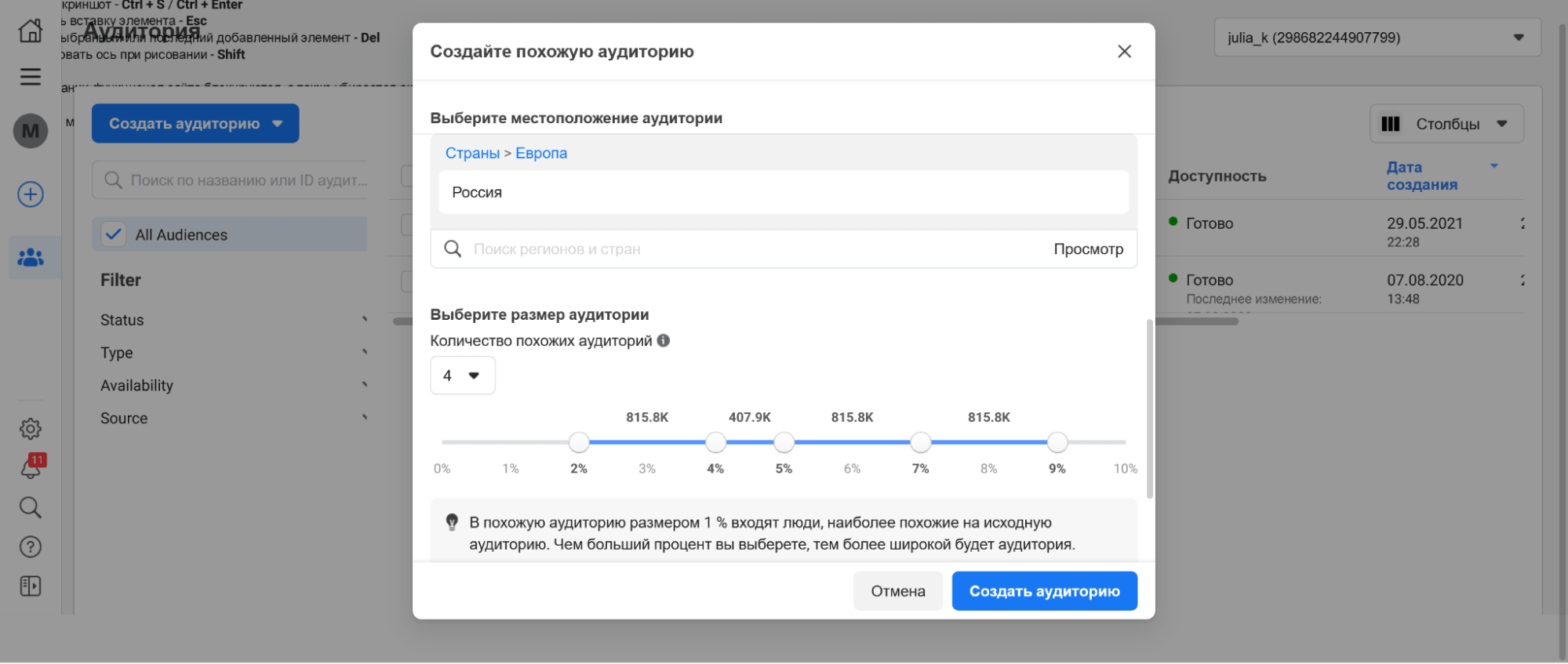This screenshot has width=1568, height=664.
Task: Click the slider handle at 7%
Action: [x=920, y=442]
